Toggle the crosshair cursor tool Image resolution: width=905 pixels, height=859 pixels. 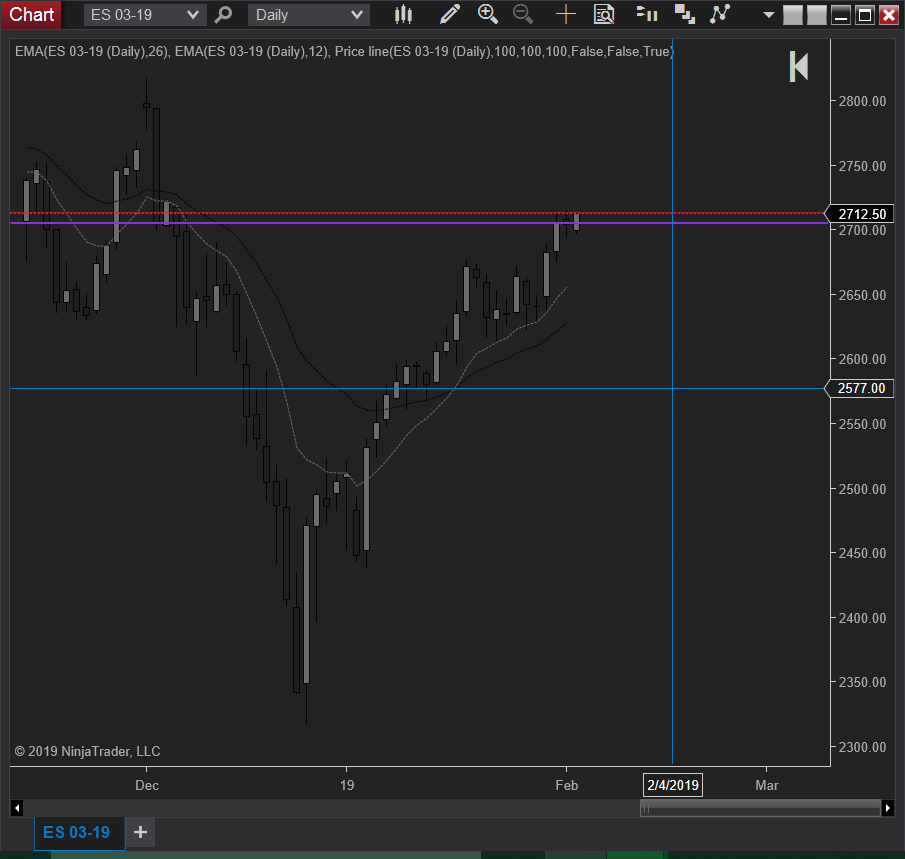click(x=566, y=14)
